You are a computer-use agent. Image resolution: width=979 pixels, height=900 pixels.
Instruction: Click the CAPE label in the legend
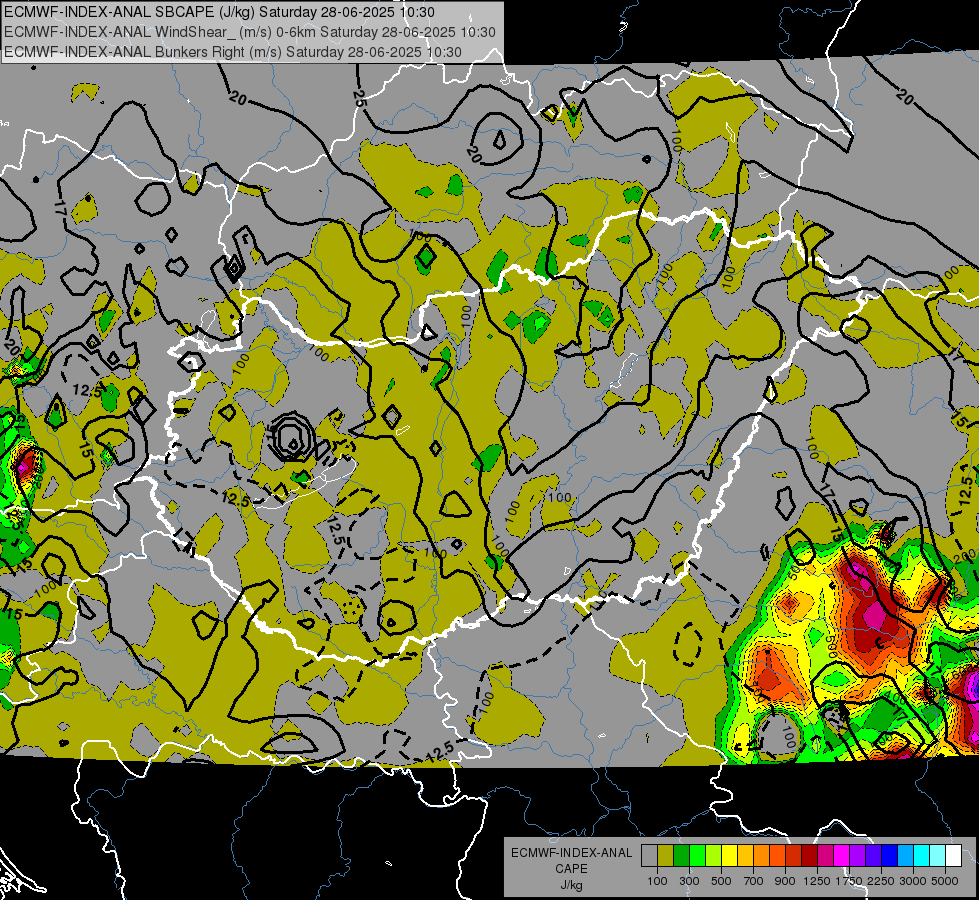(x=571, y=869)
